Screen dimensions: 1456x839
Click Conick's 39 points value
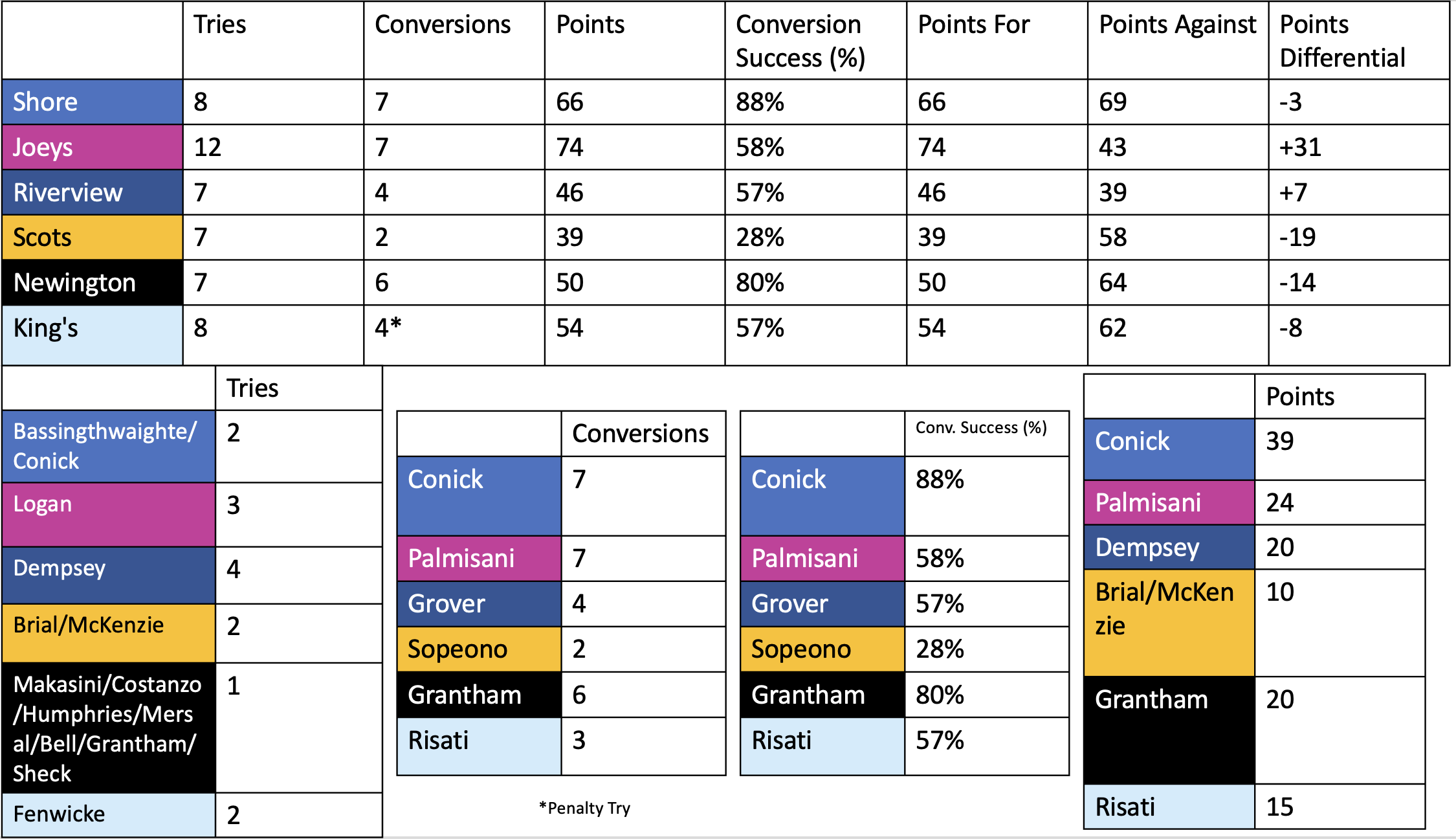pyautogui.click(x=1339, y=449)
